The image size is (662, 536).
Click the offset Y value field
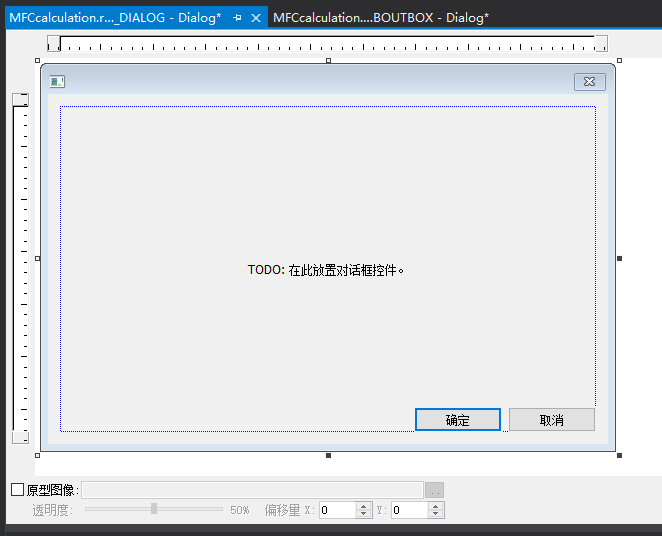point(410,510)
